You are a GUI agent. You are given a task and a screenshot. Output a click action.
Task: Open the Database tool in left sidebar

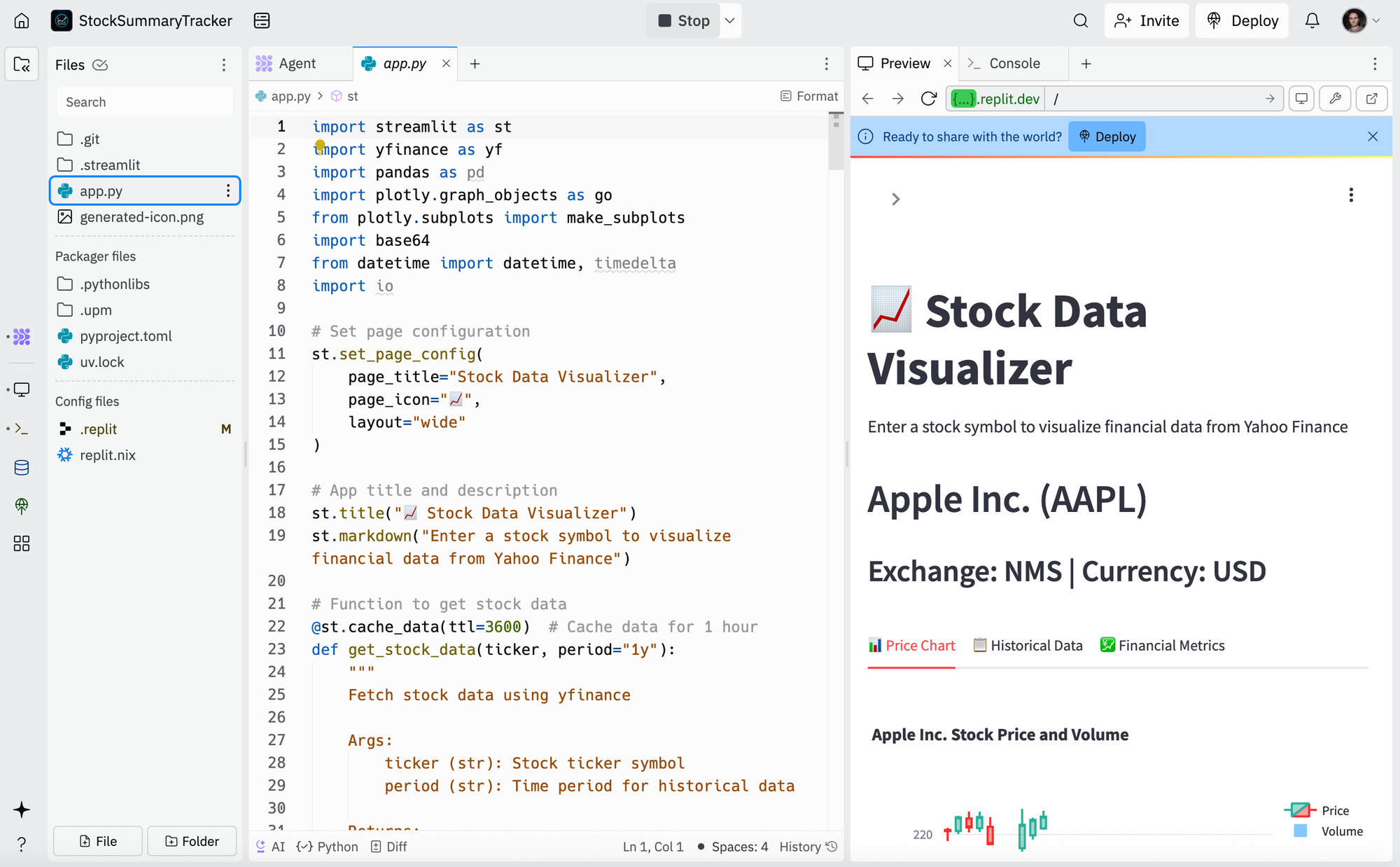22,467
